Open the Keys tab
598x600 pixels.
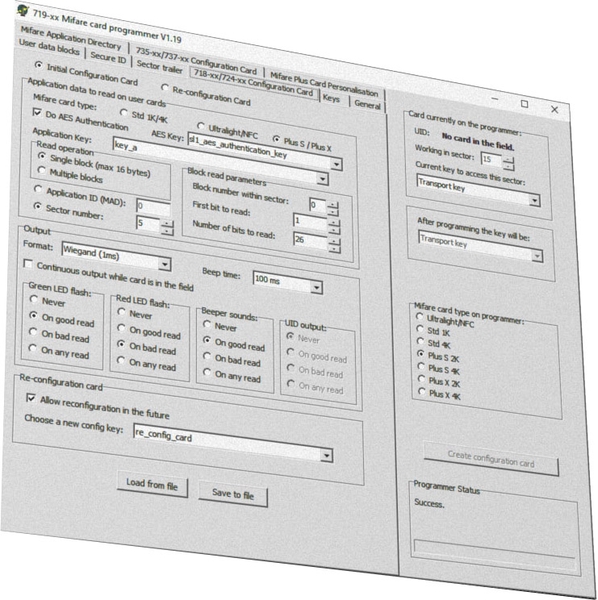pyautogui.click(x=331, y=98)
